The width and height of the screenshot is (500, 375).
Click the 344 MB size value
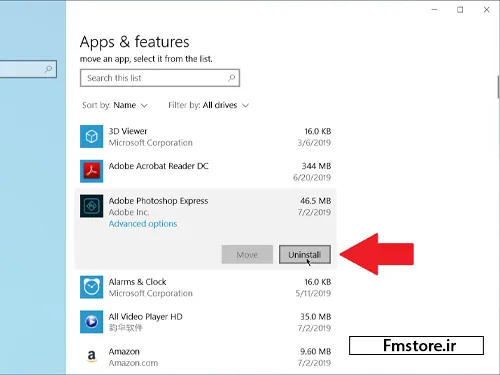[316, 166]
